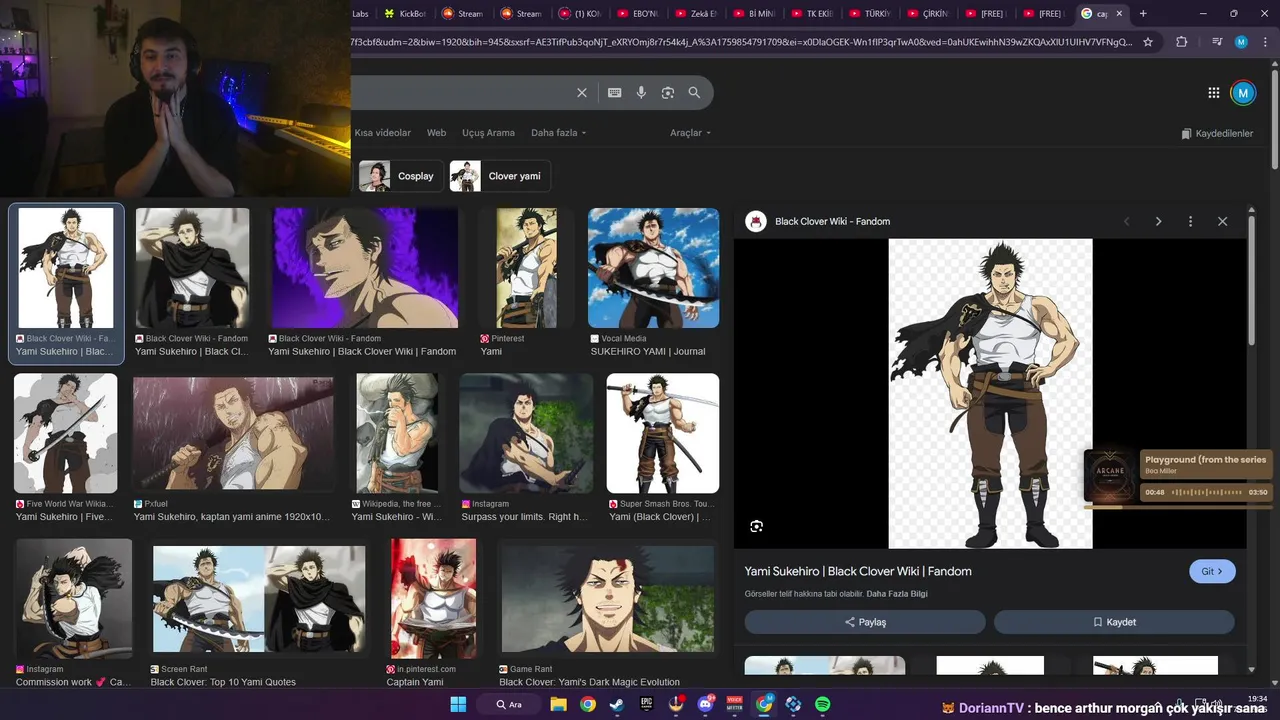Open the Chrome profile icon in toolbar
1280x720 pixels.
click(x=1241, y=42)
